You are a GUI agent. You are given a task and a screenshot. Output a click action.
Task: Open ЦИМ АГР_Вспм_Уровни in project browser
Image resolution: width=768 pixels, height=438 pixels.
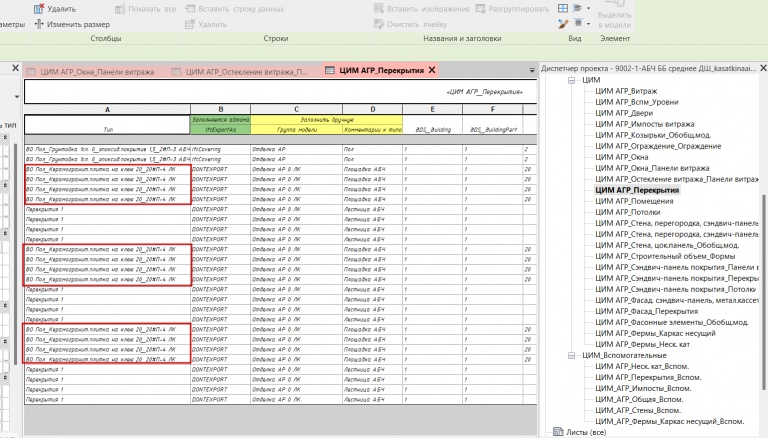click(x=636, y=102)
